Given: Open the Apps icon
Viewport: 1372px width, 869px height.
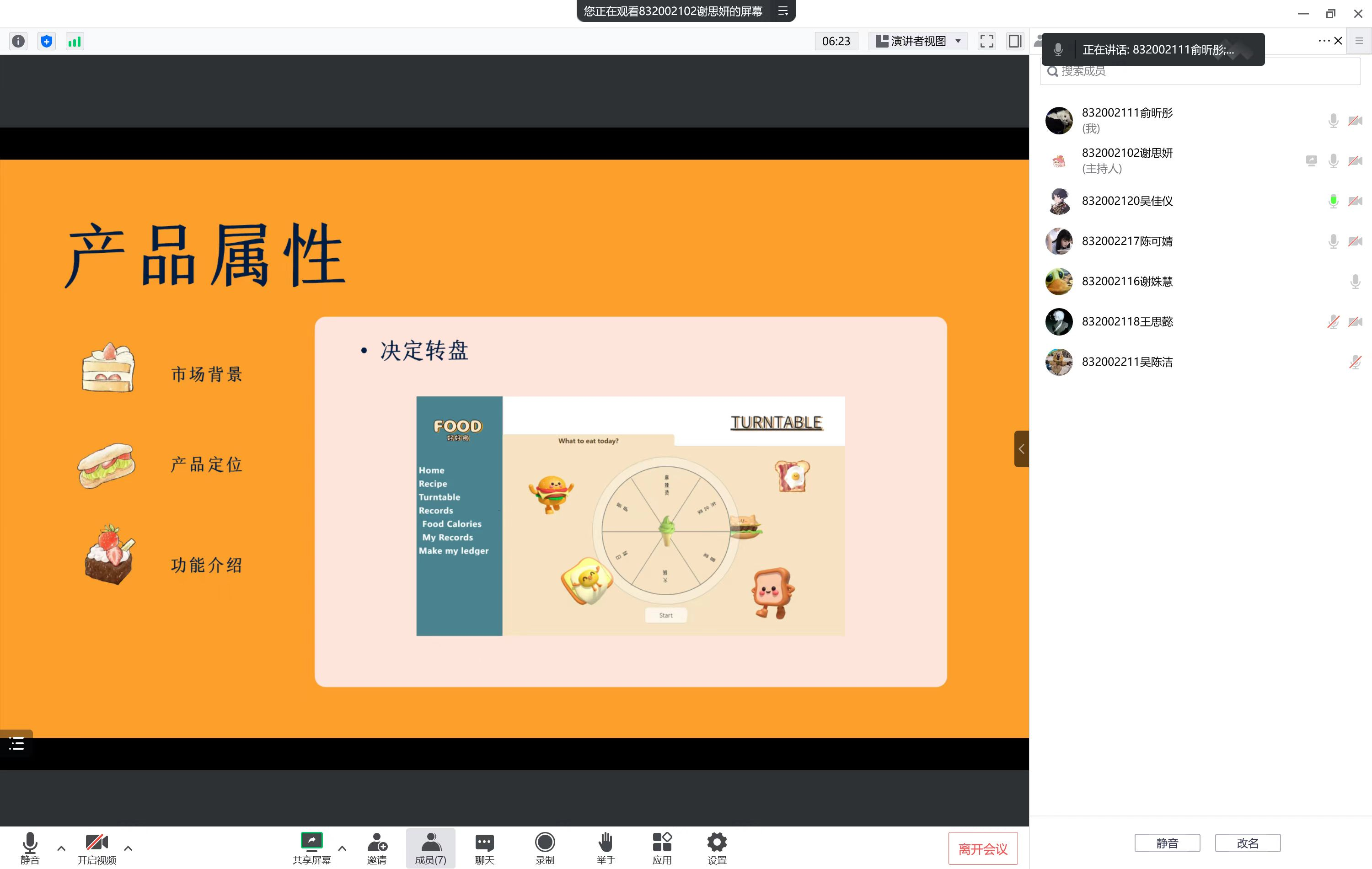Looking at the screenshot, I should (x=661, y=848).
